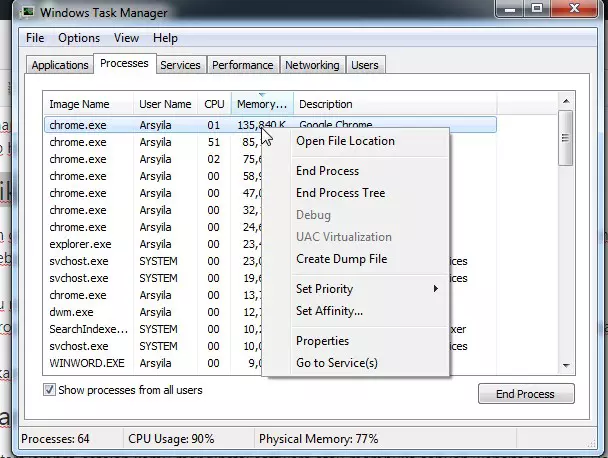Toggle Show processes from all users checkbox
The height and width of the screenshot is (458, 608).
(x=49, y=390)
